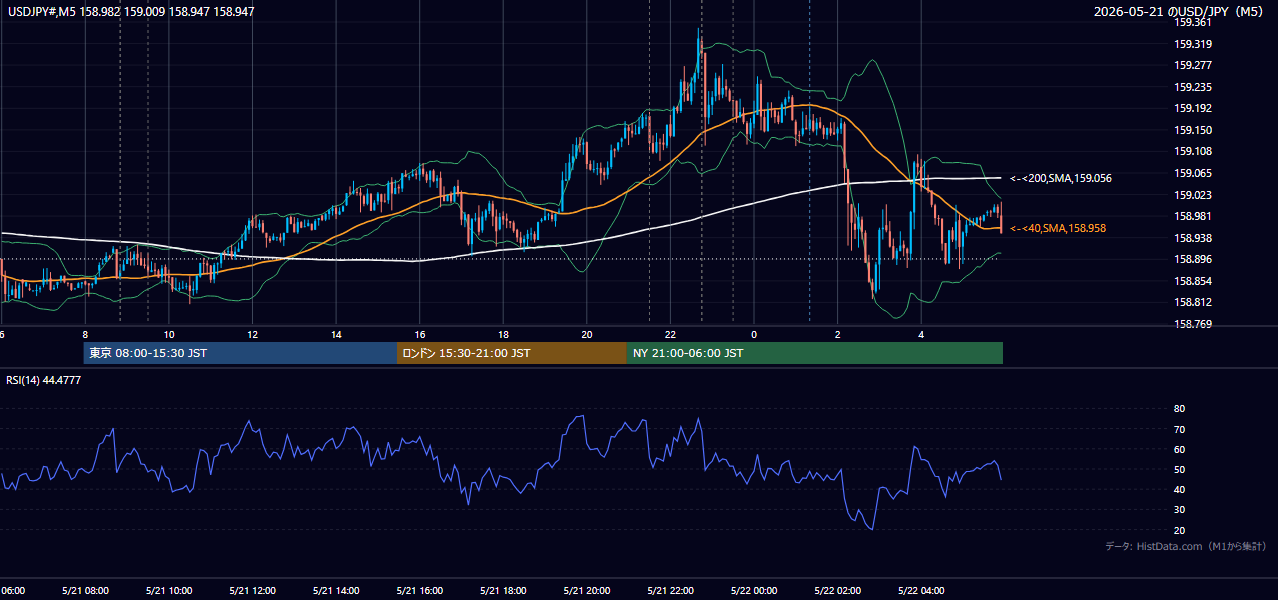Click RSI scale level 50
This screenshot has height=600, width=1278.
1179,469
